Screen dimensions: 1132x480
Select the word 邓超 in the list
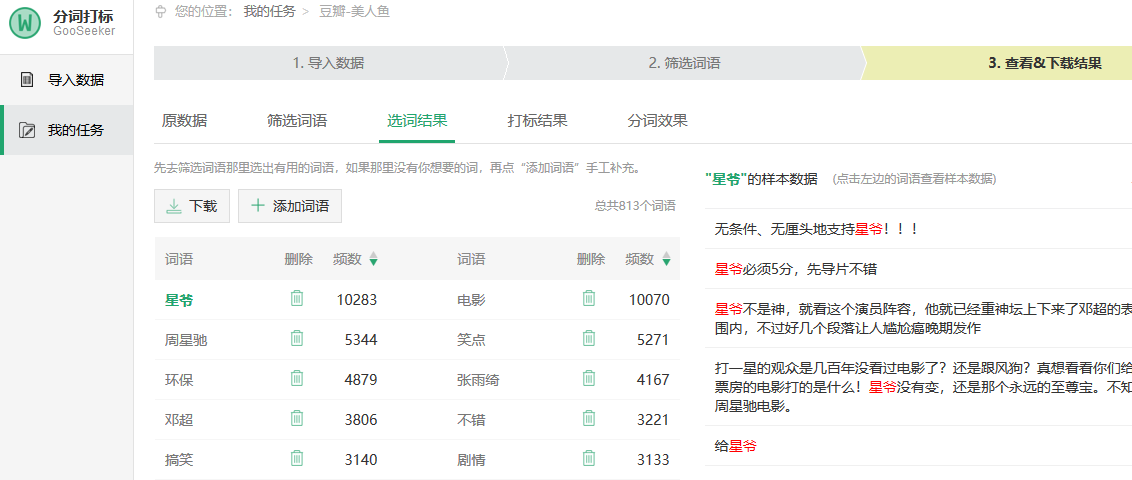pos(179,419)
